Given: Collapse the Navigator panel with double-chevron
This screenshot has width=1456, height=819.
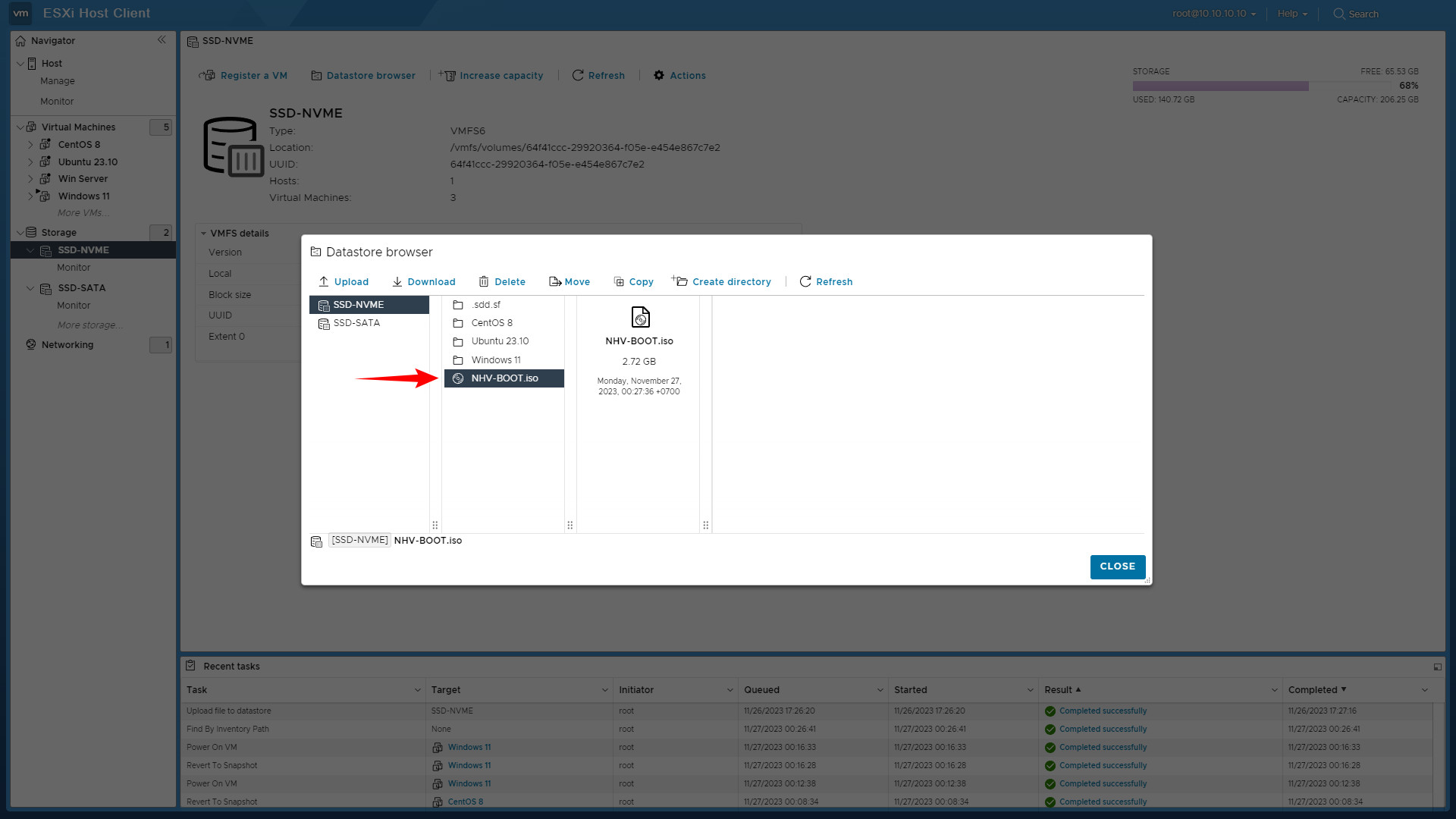Looking at the screenshot, I should point(162,40).
